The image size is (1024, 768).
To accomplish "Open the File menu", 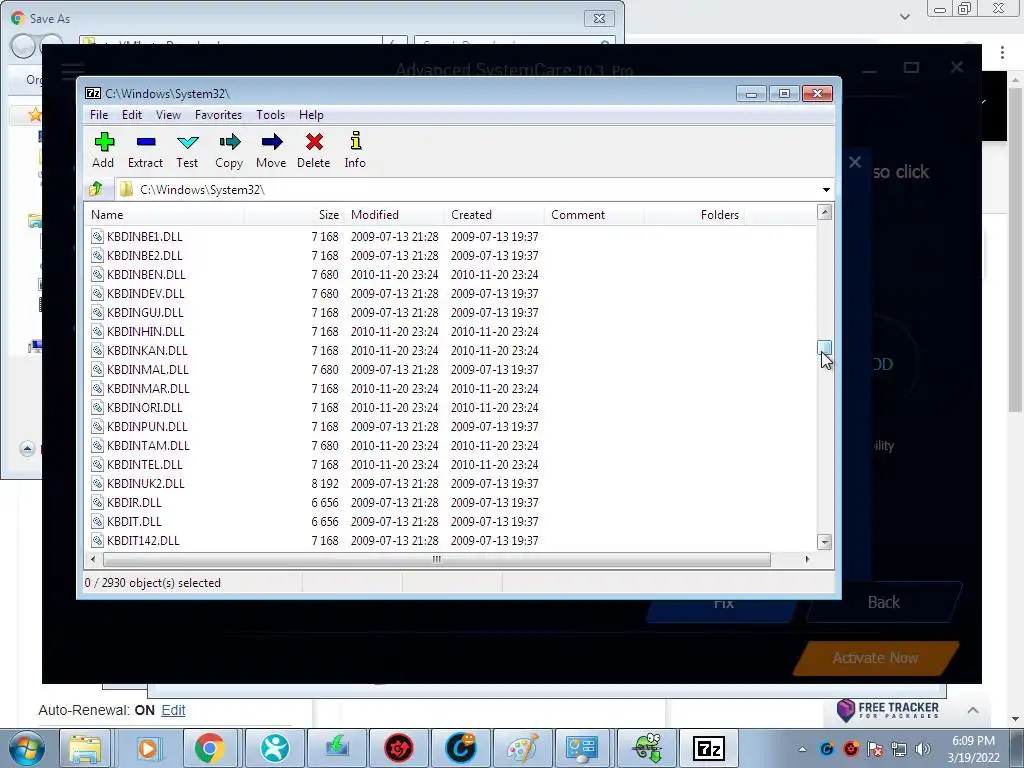I will pyautogui.click(x=99, y=115).
